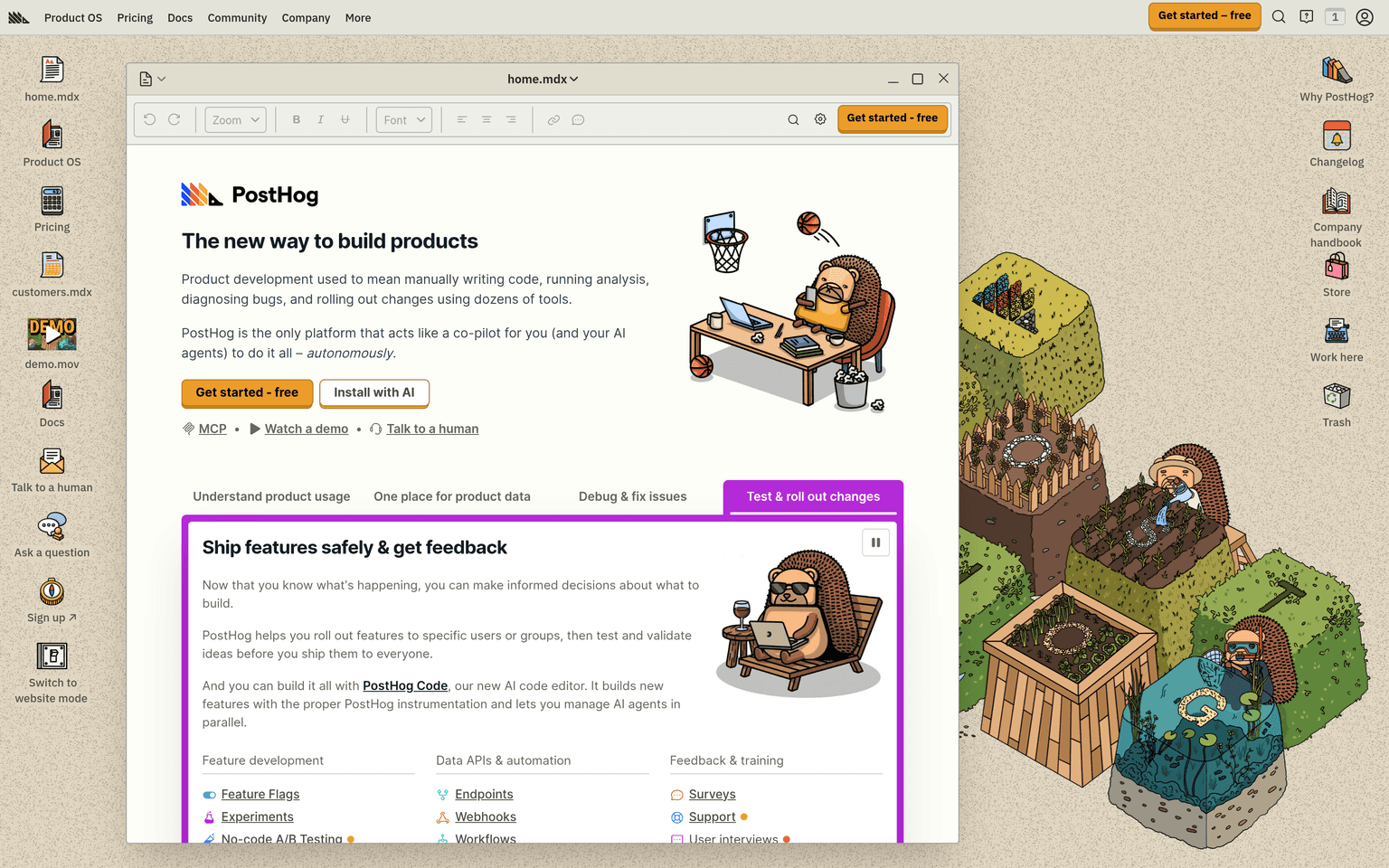
Task: Open the Store desktop icon
Action: (x=1337, y=266)
